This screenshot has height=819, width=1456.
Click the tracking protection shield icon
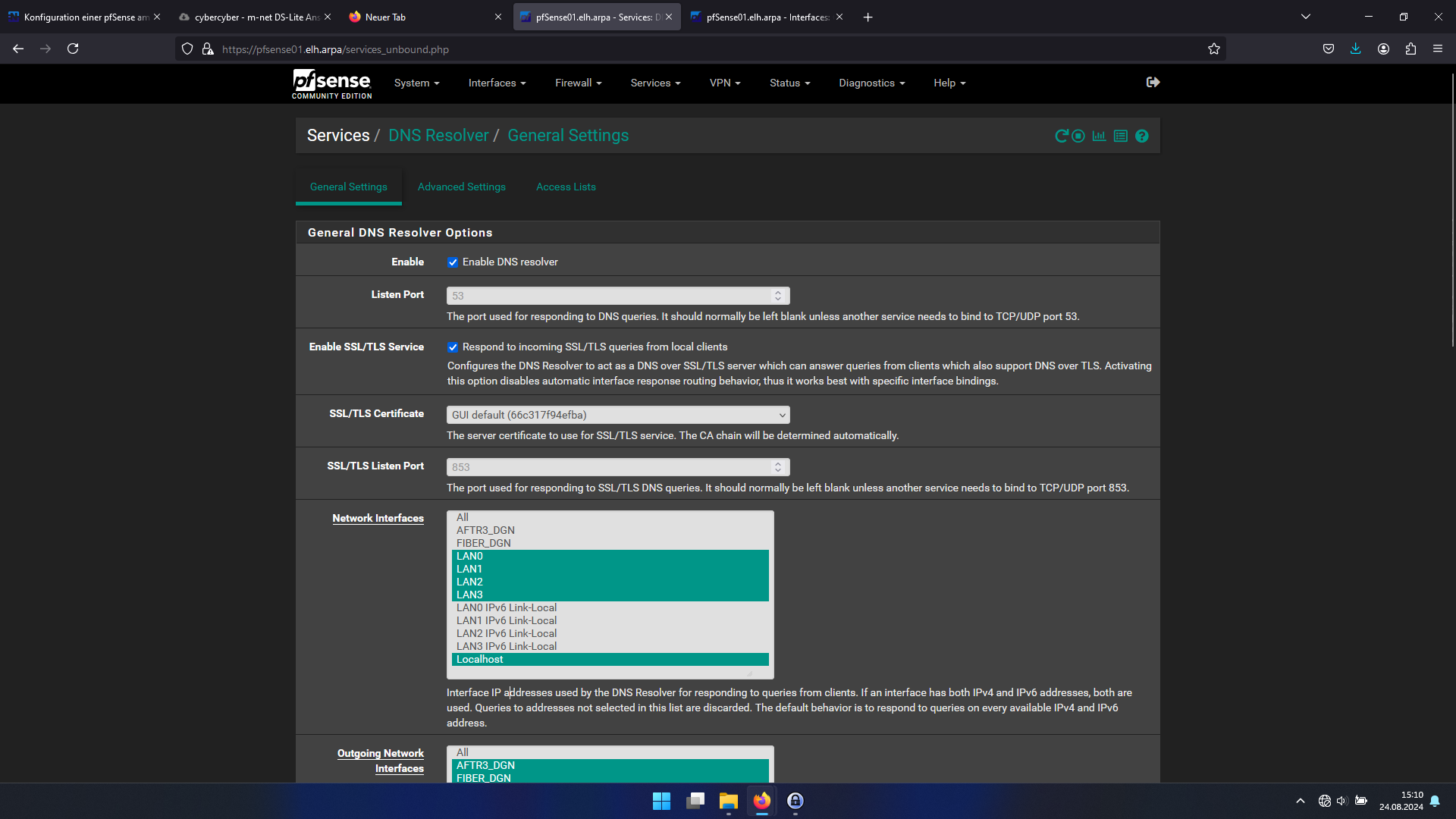click(x=187, y=49)
